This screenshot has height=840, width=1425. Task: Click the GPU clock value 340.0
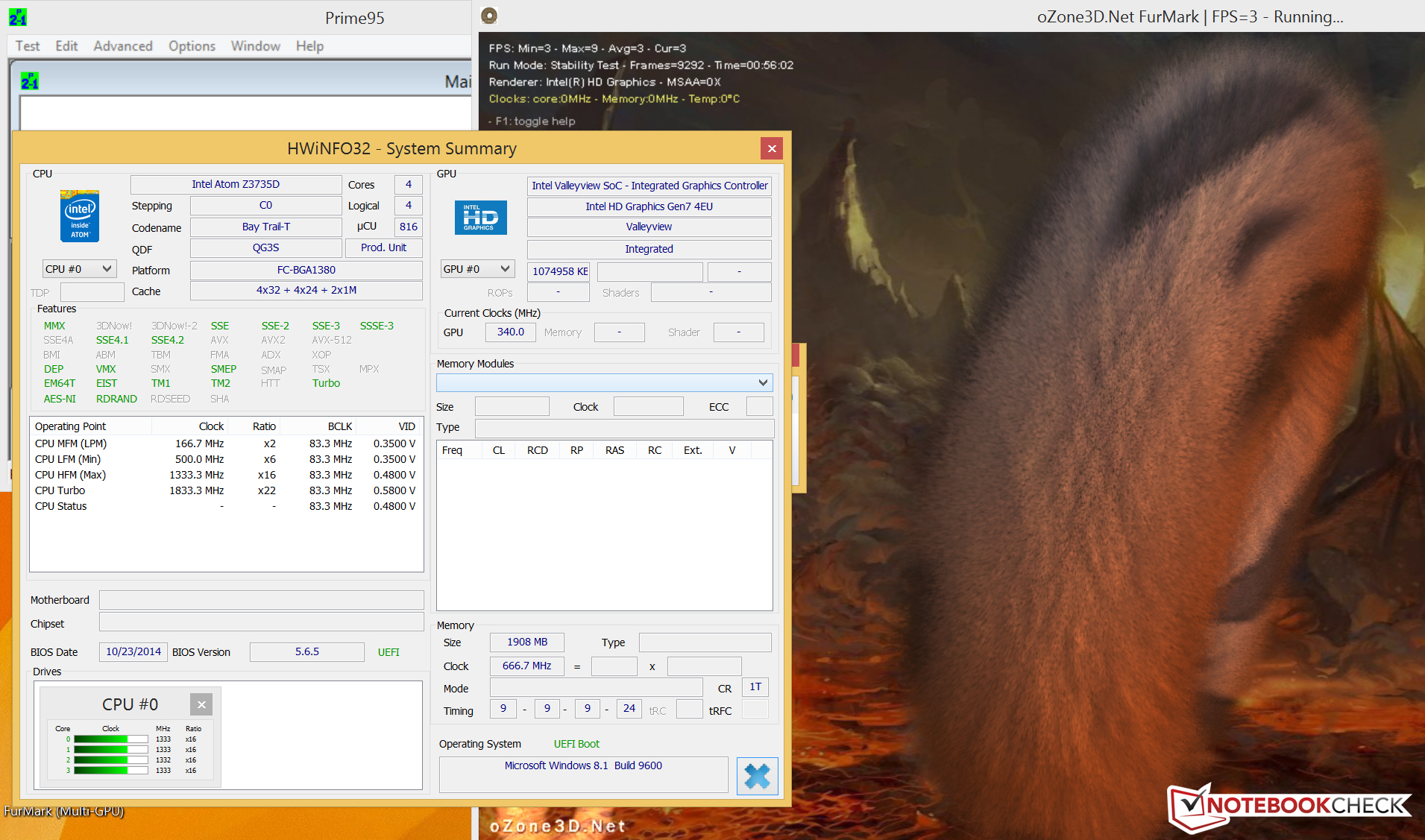coord(510,332)
